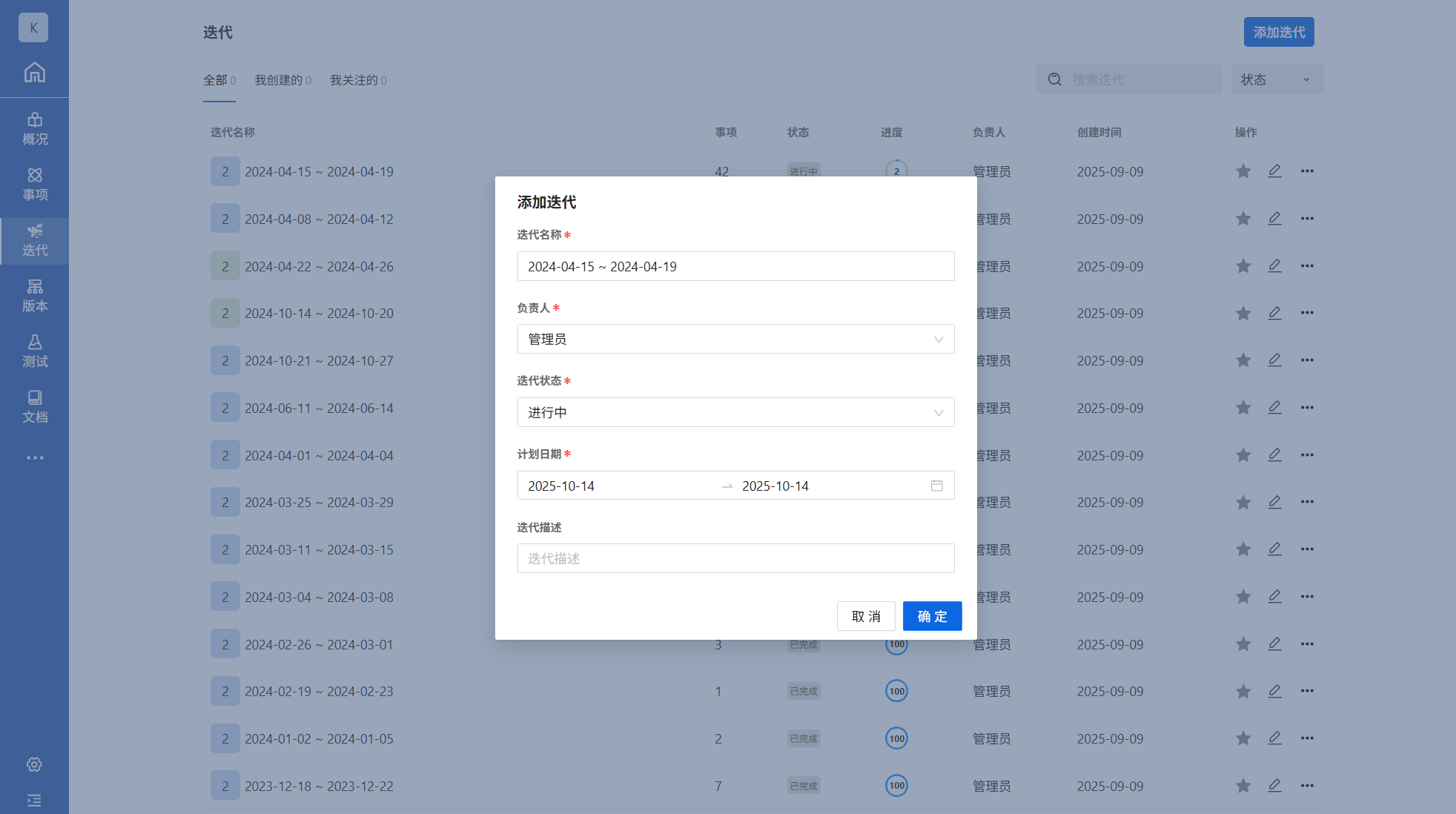This screenshot has width=1456, height=814.
Task: Open the 概况 overview sidebar icon
Action: coord(34,129)
